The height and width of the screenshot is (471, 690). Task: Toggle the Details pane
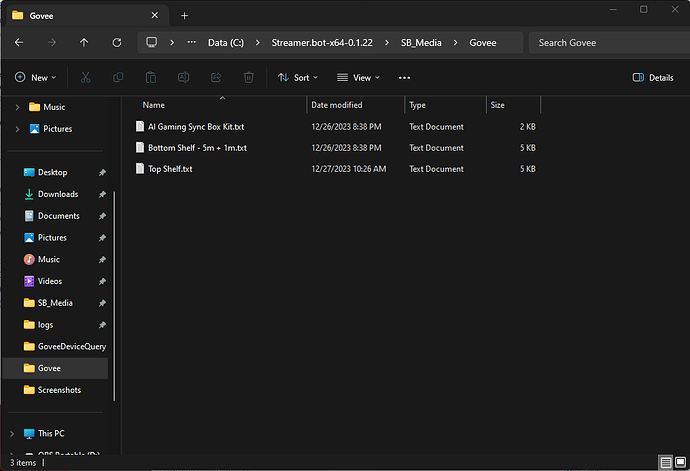point(653,77)
